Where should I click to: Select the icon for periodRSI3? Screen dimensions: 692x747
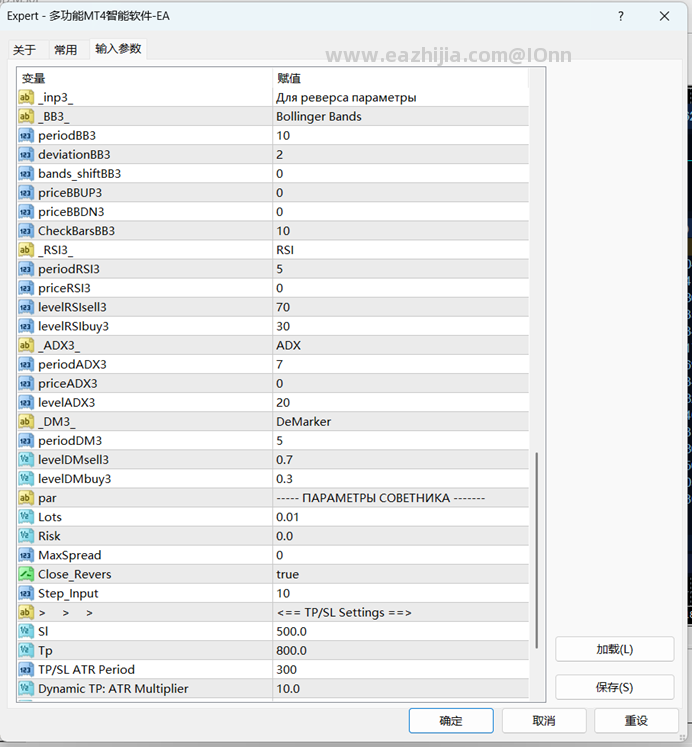[26, 269]
